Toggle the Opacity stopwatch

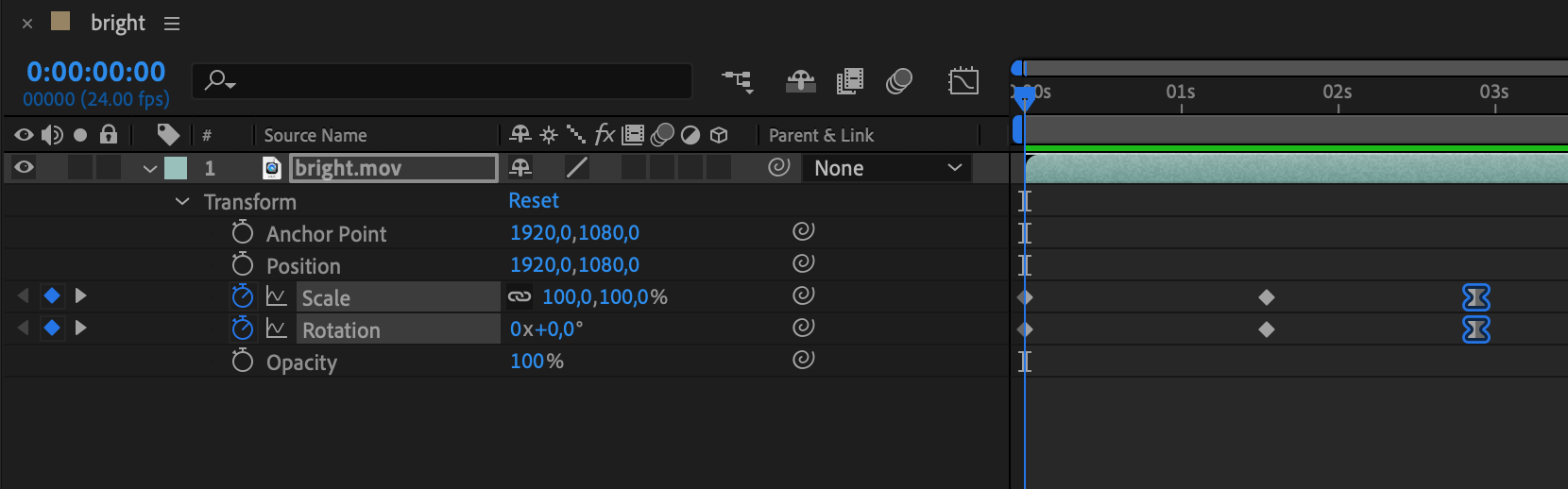[x=243, y=362]
